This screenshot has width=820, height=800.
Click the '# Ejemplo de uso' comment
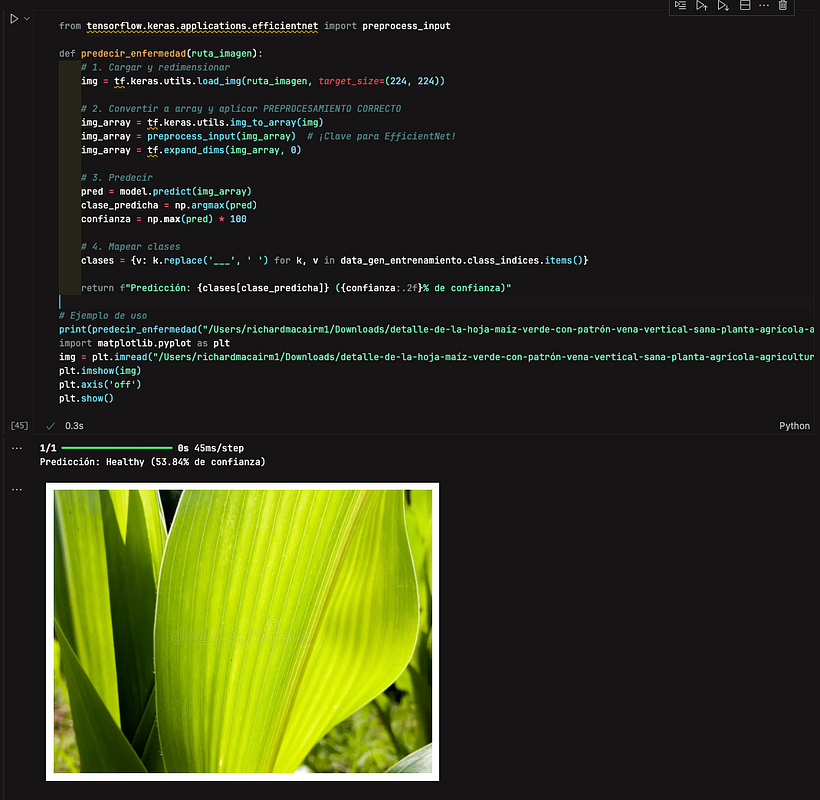(103, 316)
